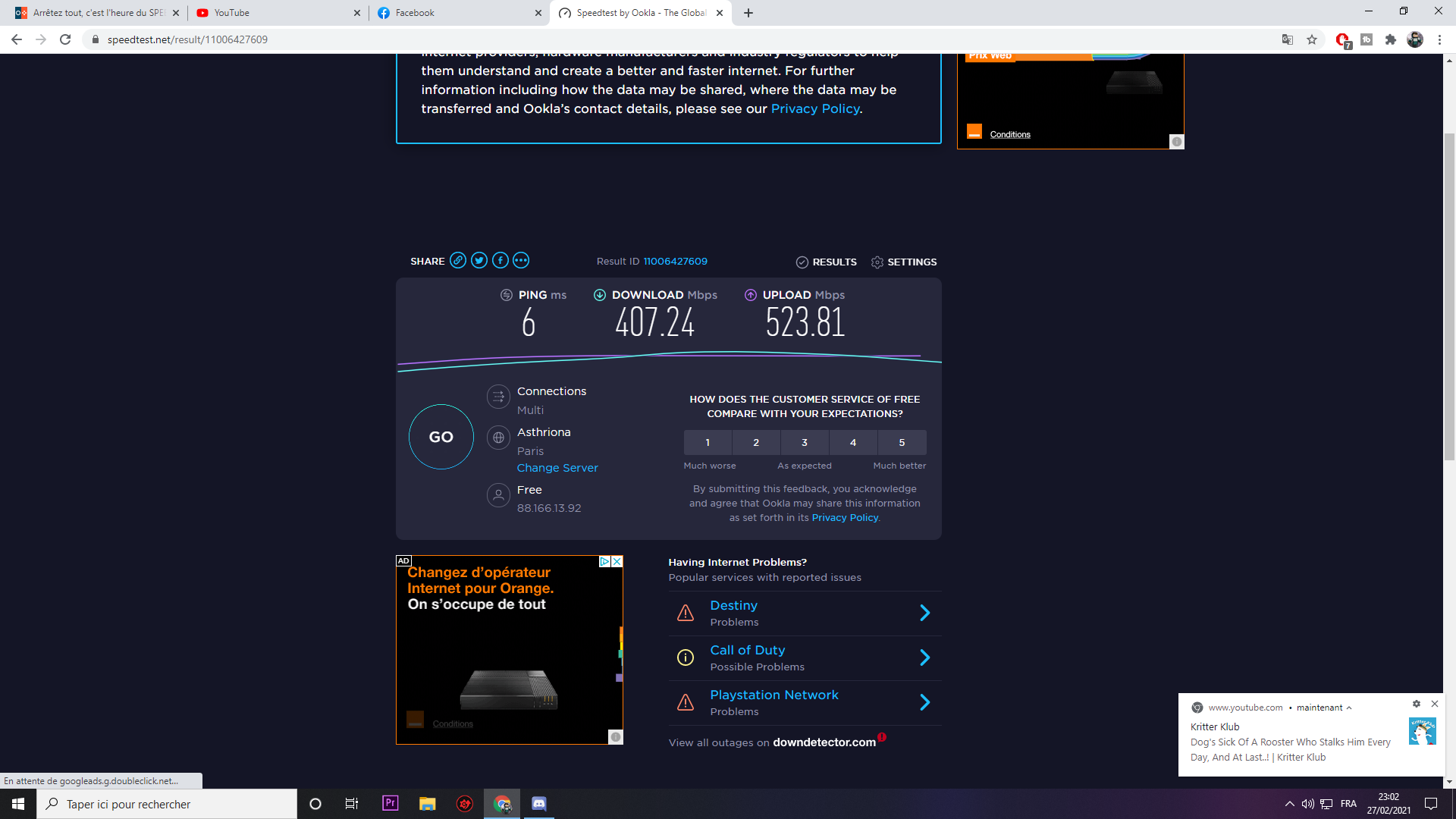Rate customer service 5 Much better
The image size is (1456, 819).
click(902, 443)
